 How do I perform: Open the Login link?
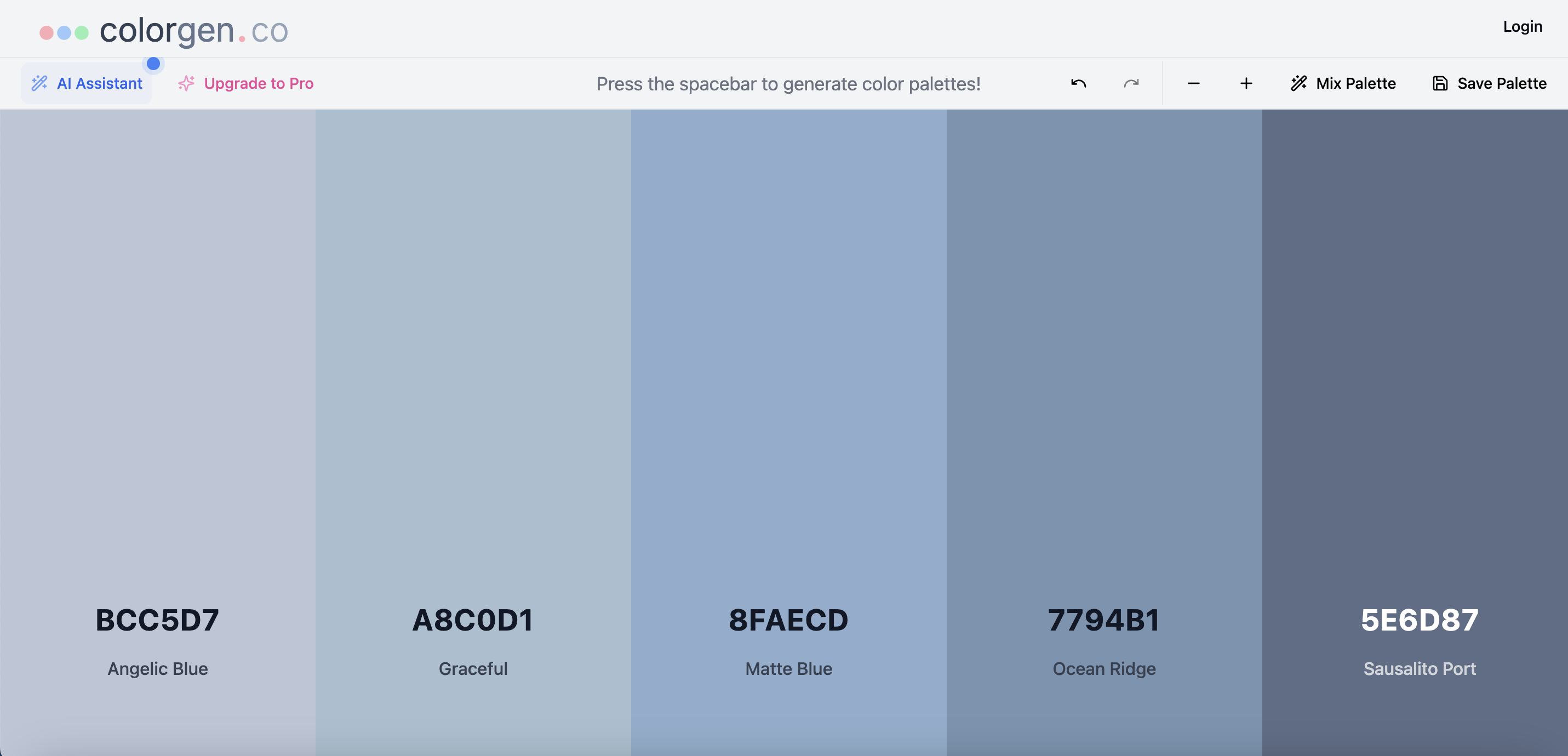click(x=1522, y=27)
